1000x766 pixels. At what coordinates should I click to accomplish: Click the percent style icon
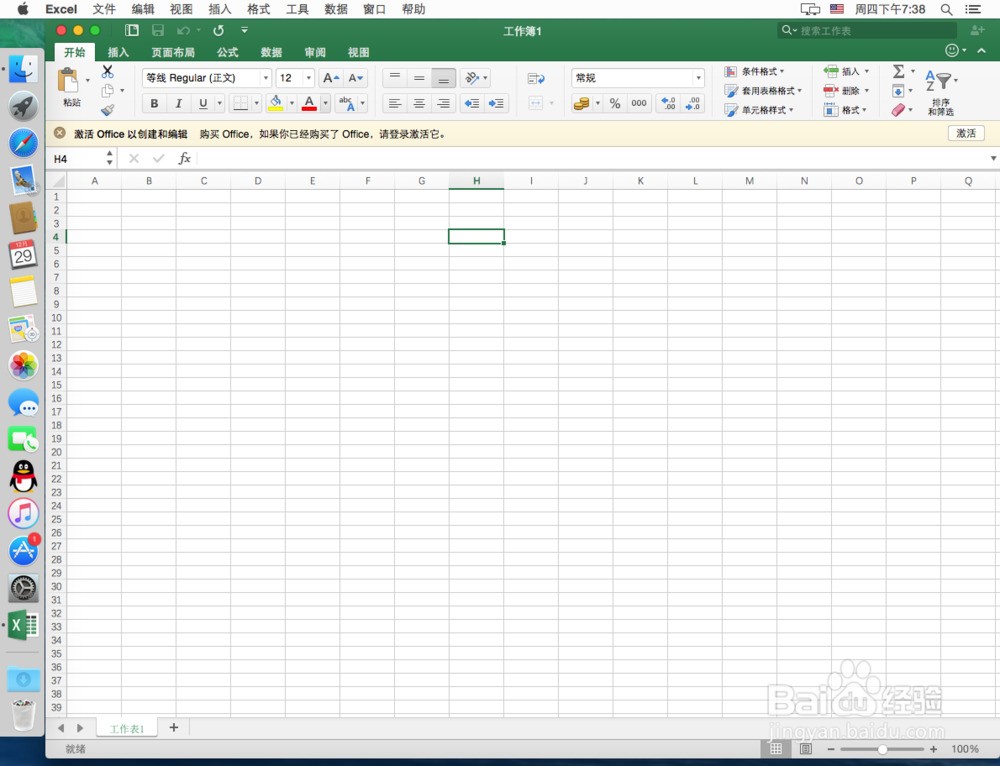613,103
